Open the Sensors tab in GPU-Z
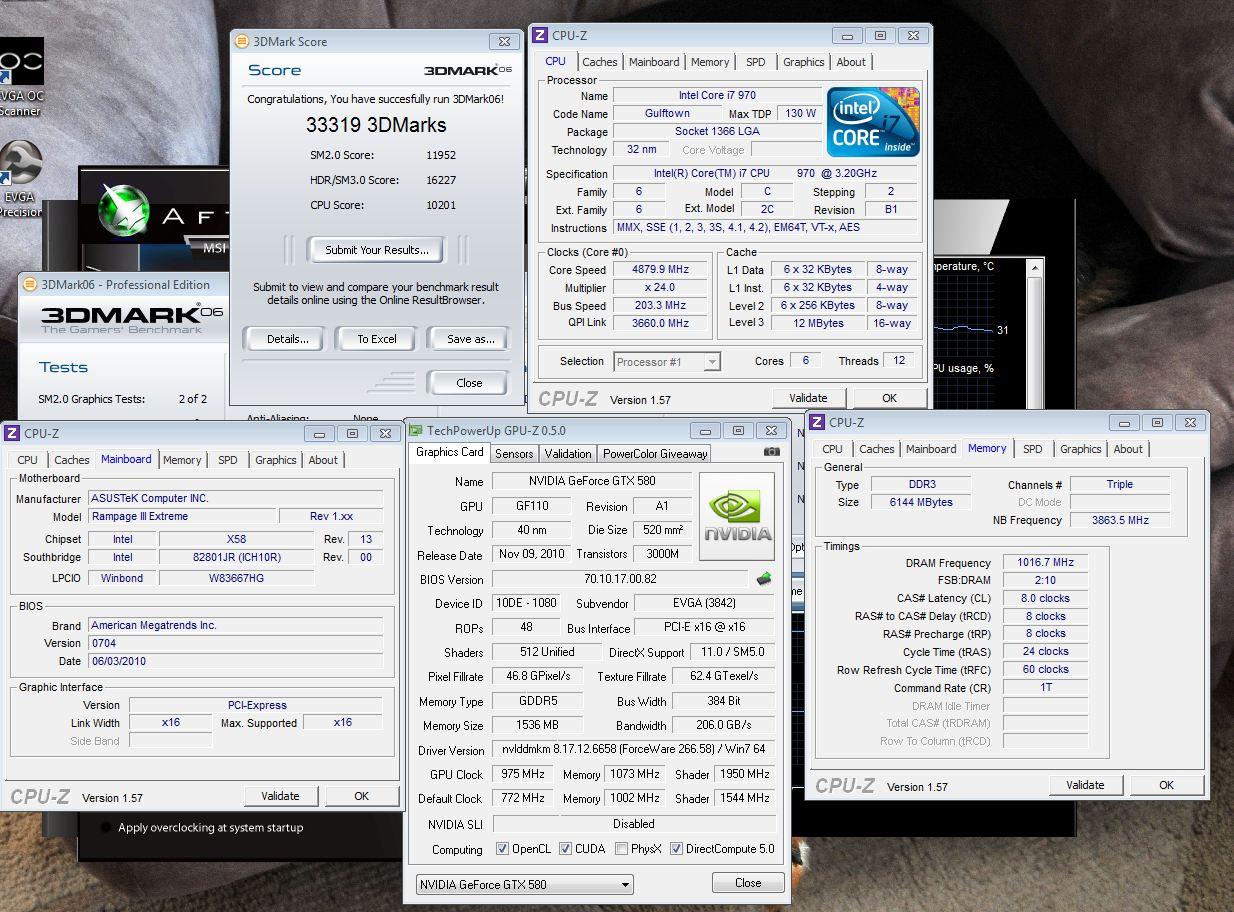 (x=514, y=453)
